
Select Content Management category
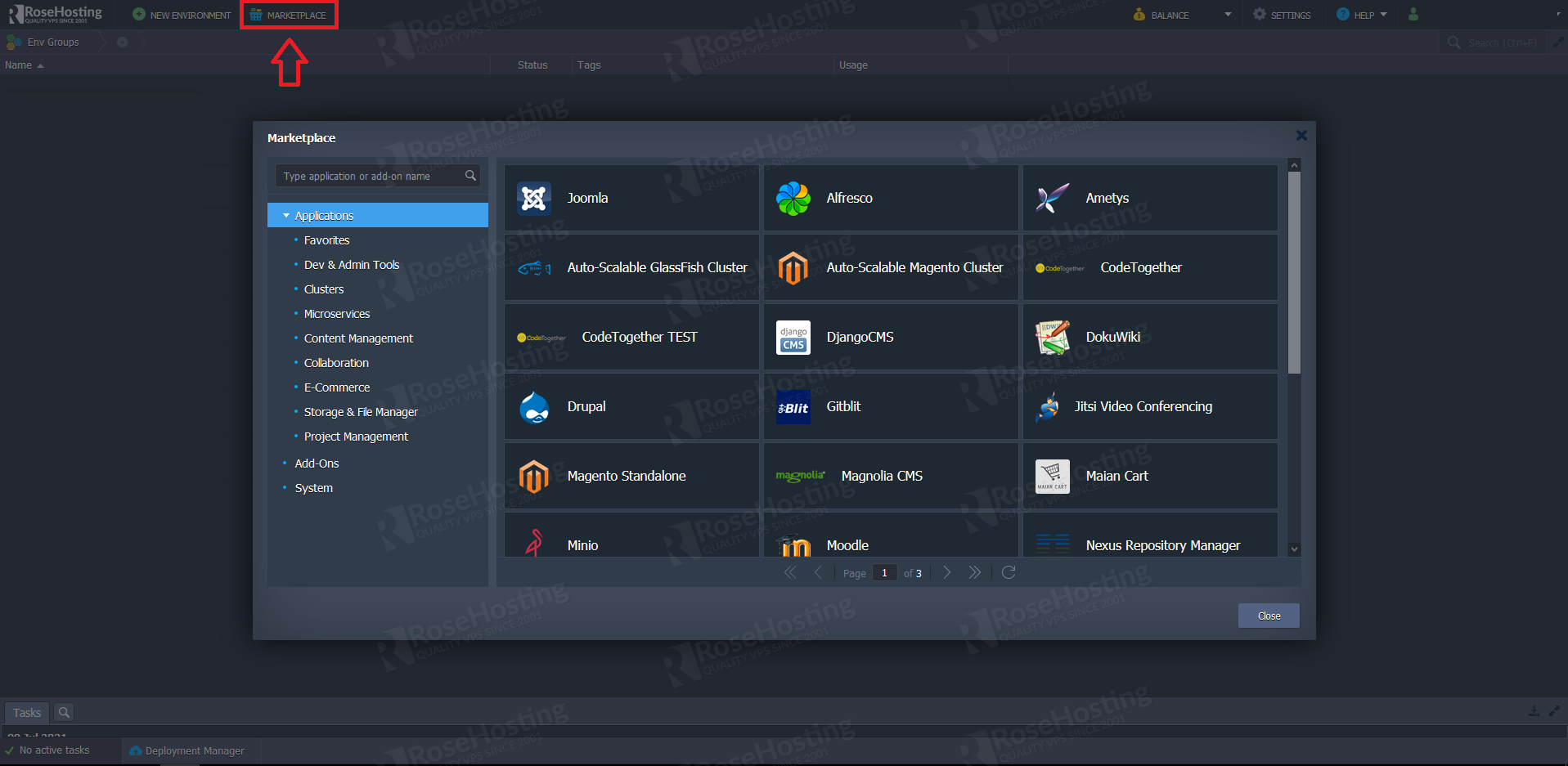point(358,338)
